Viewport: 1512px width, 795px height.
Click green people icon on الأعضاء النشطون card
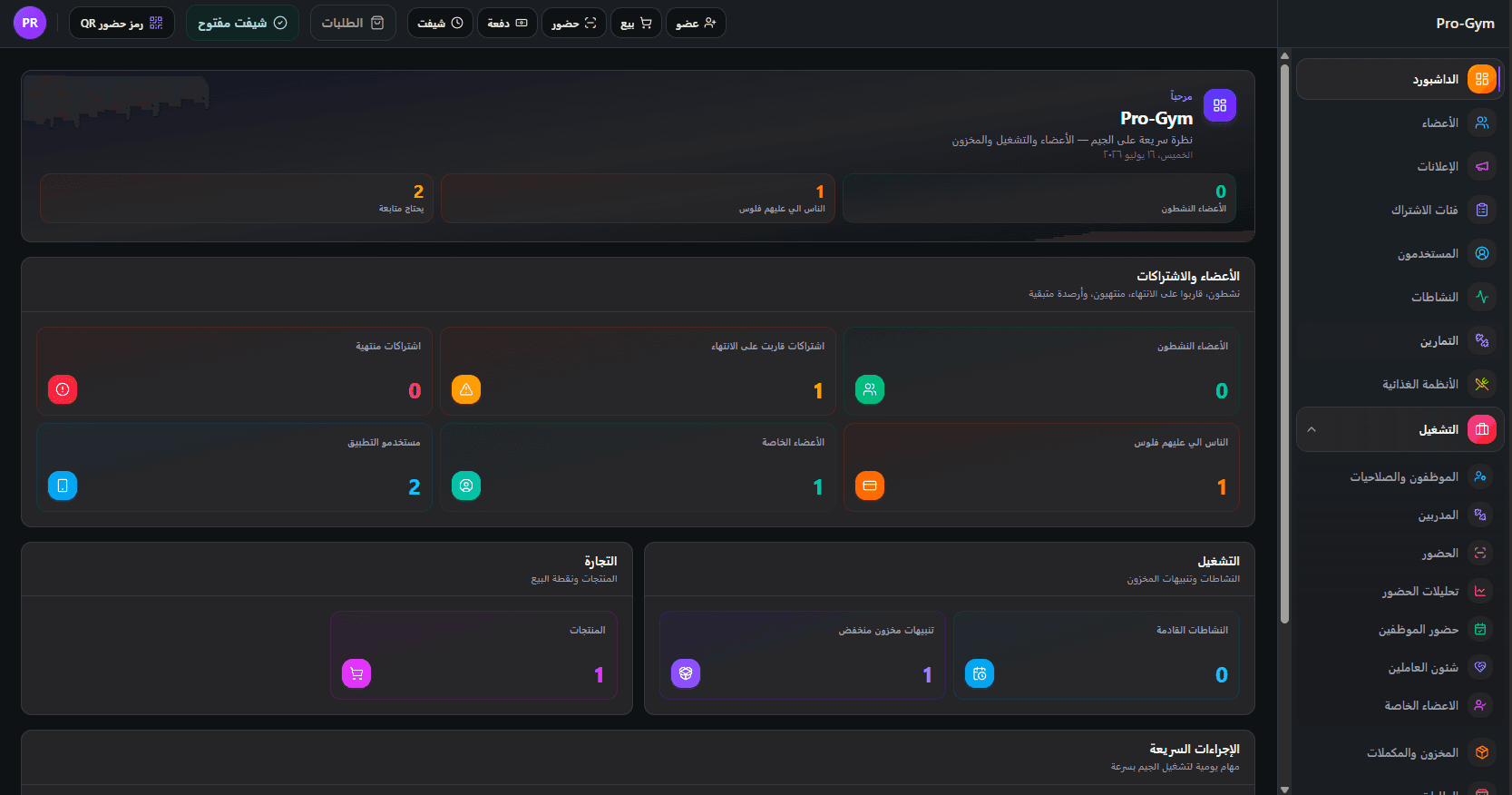870,389
